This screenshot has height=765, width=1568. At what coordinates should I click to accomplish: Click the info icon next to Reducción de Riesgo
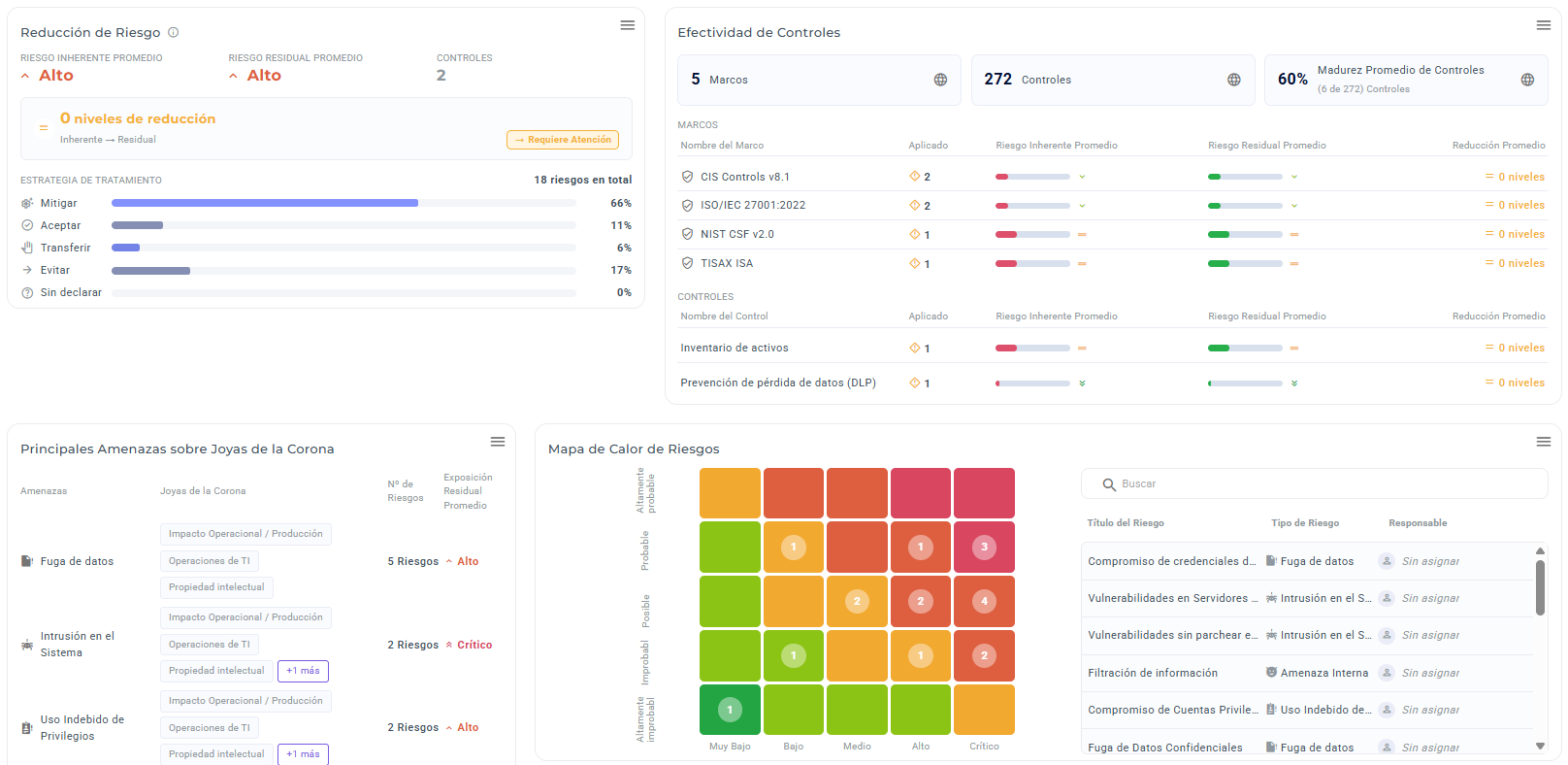click(174, 32)
